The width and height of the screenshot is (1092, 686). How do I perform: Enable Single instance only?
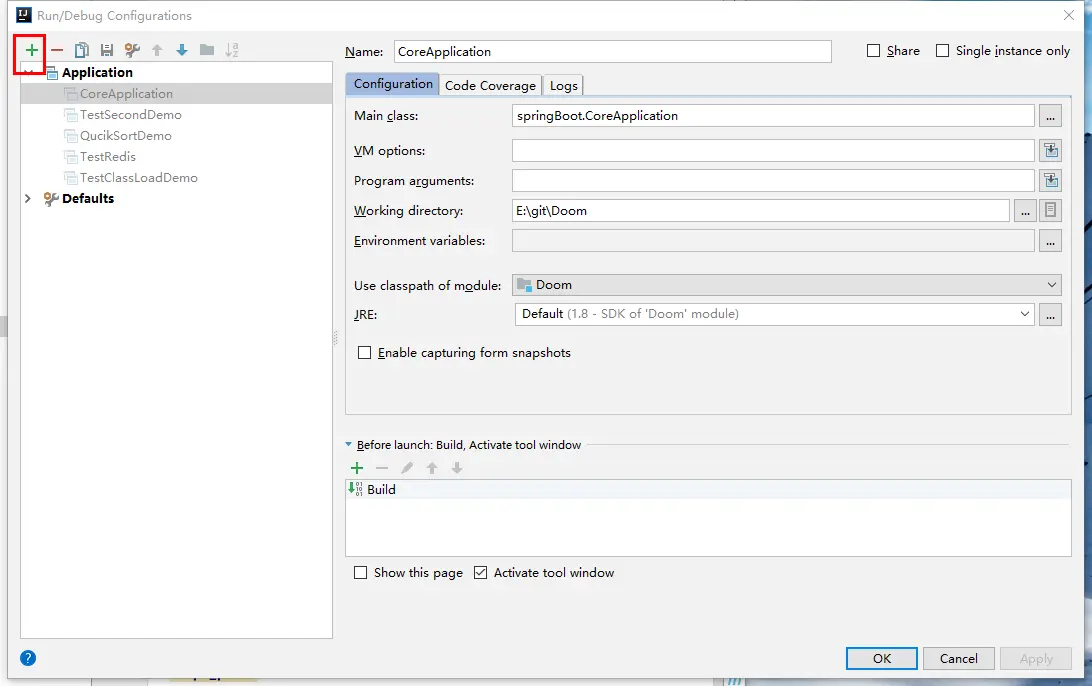point(942,51)
